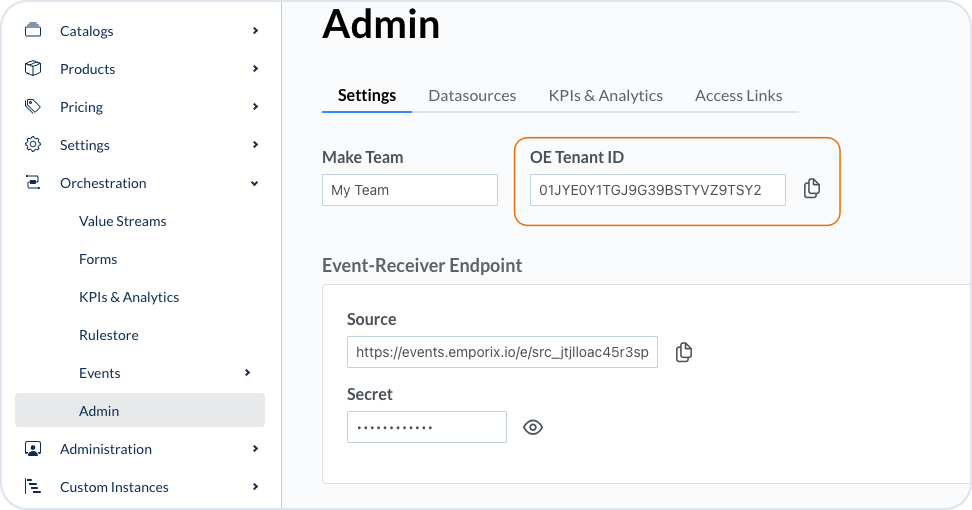Open the Access Links tab
This screenshot has width=972, height=510.
pos(738,96)
